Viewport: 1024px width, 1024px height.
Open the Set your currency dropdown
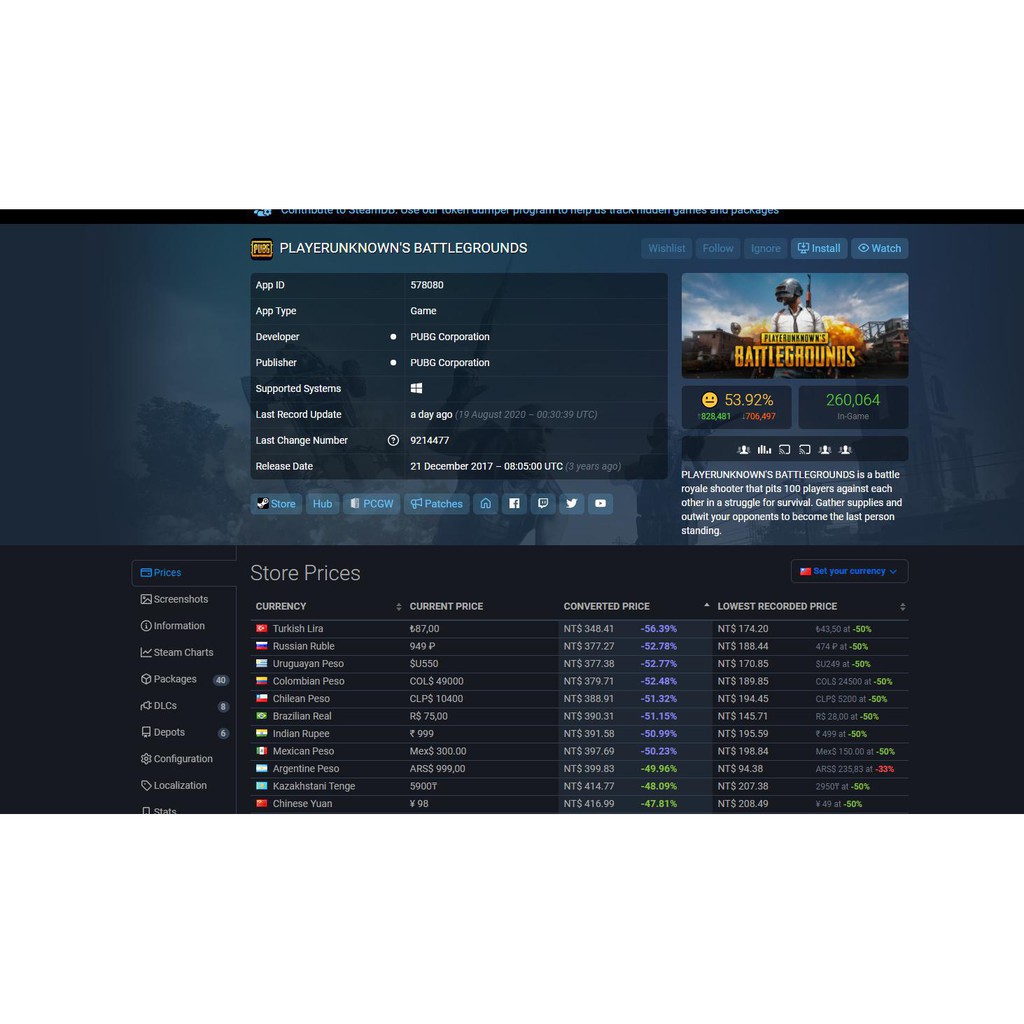pyautogui.click(x=849, y=571)
